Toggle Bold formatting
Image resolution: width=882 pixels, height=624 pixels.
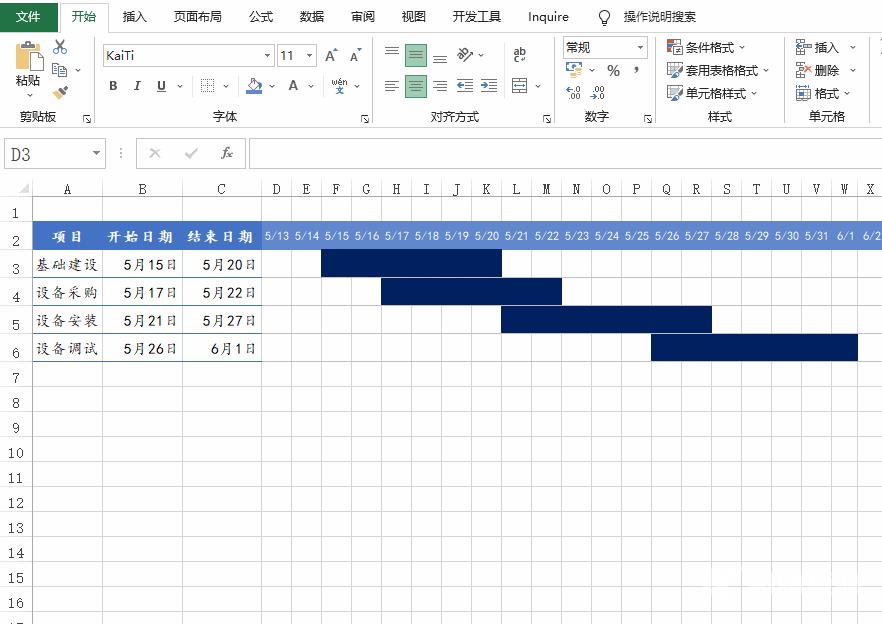tap(113, 86)
